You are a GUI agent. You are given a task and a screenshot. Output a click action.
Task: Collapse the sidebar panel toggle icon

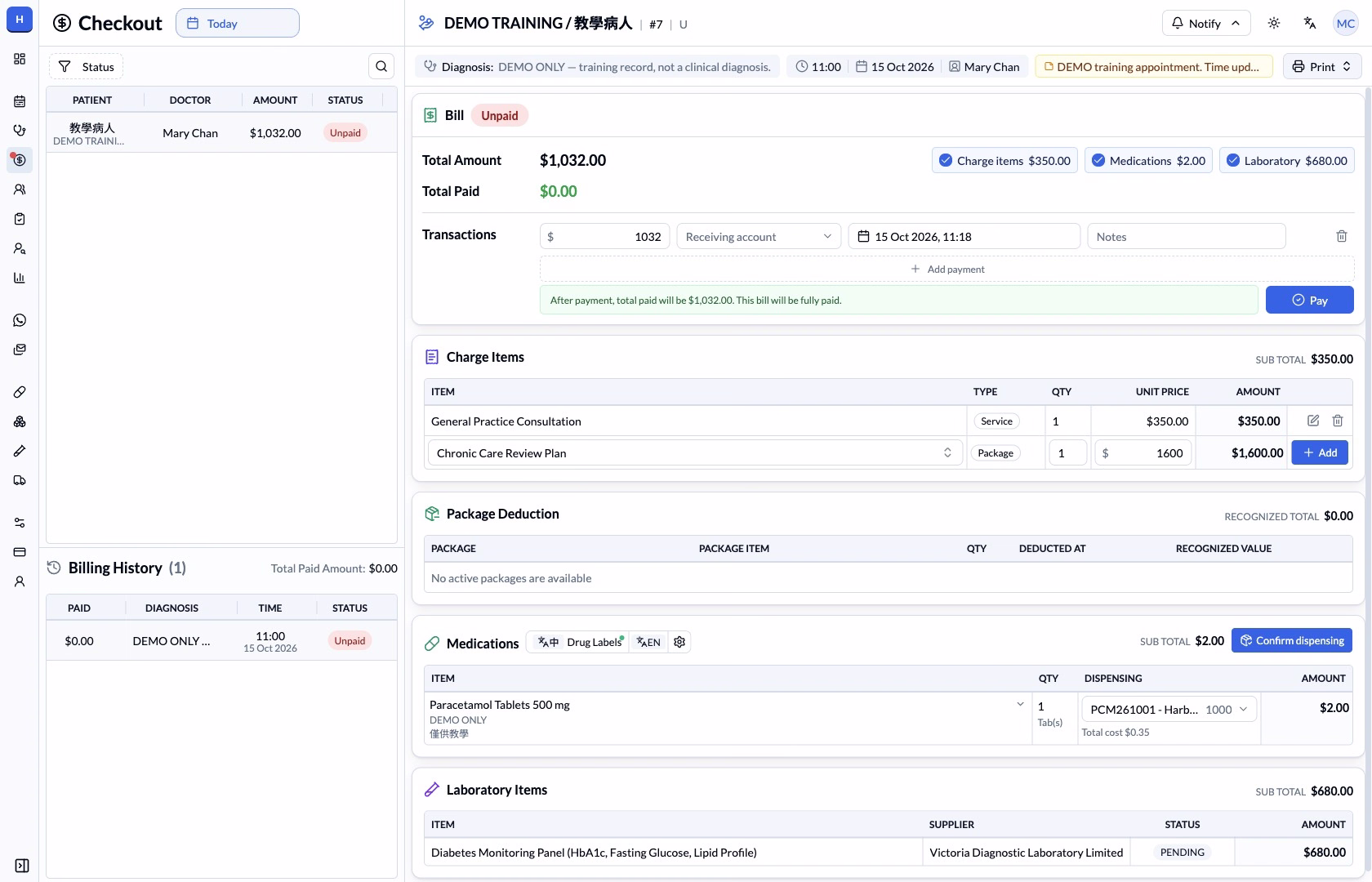[x=22, y=866]
